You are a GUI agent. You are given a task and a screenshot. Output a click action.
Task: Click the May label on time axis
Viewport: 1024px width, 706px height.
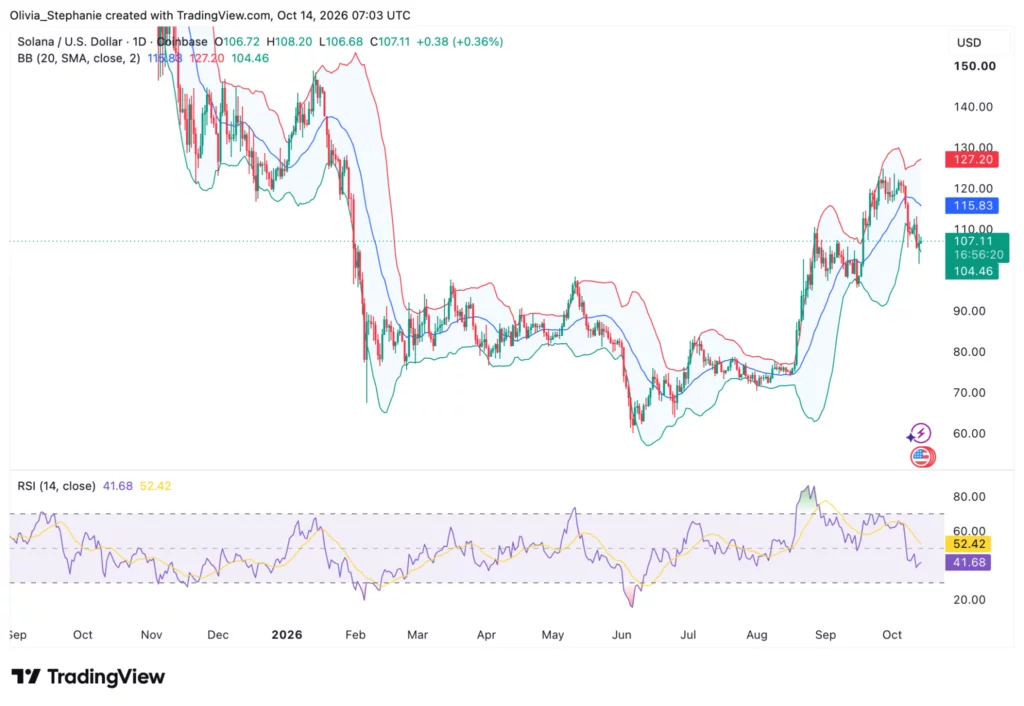pos(552,635)
